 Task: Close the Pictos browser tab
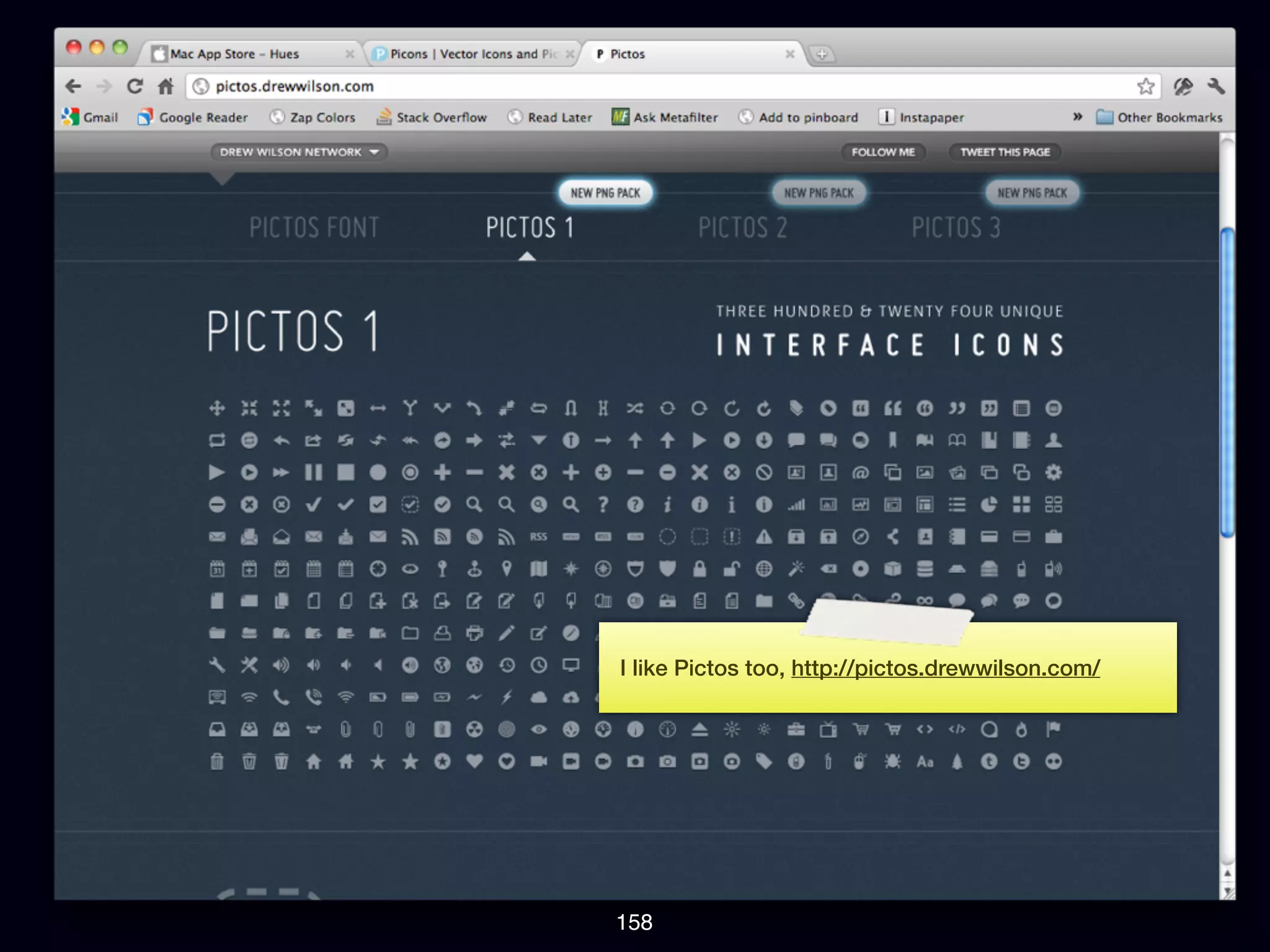(790, 54)
